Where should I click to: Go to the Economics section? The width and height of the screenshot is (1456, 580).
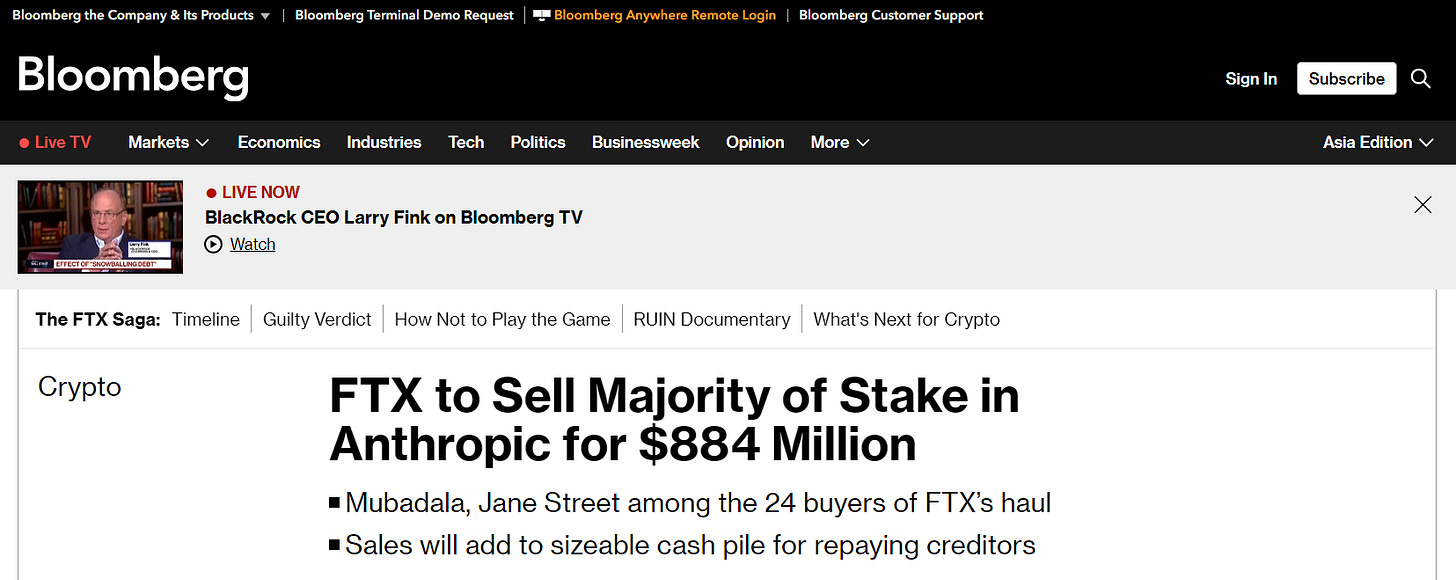(x=279, y=142)
